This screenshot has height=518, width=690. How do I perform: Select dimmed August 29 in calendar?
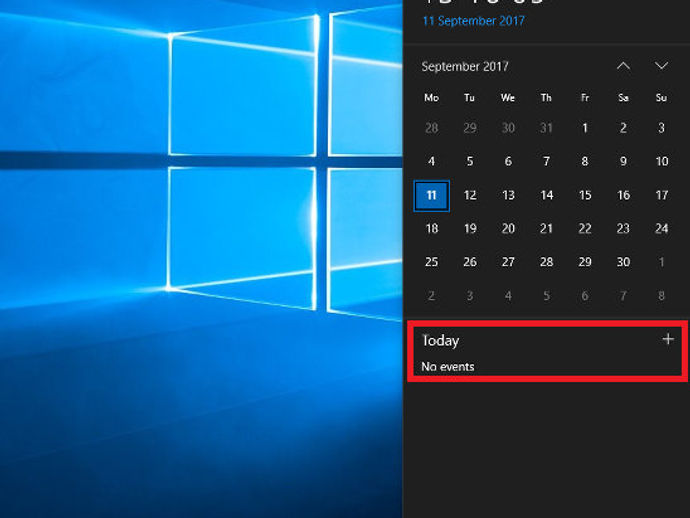pos(470,128)
